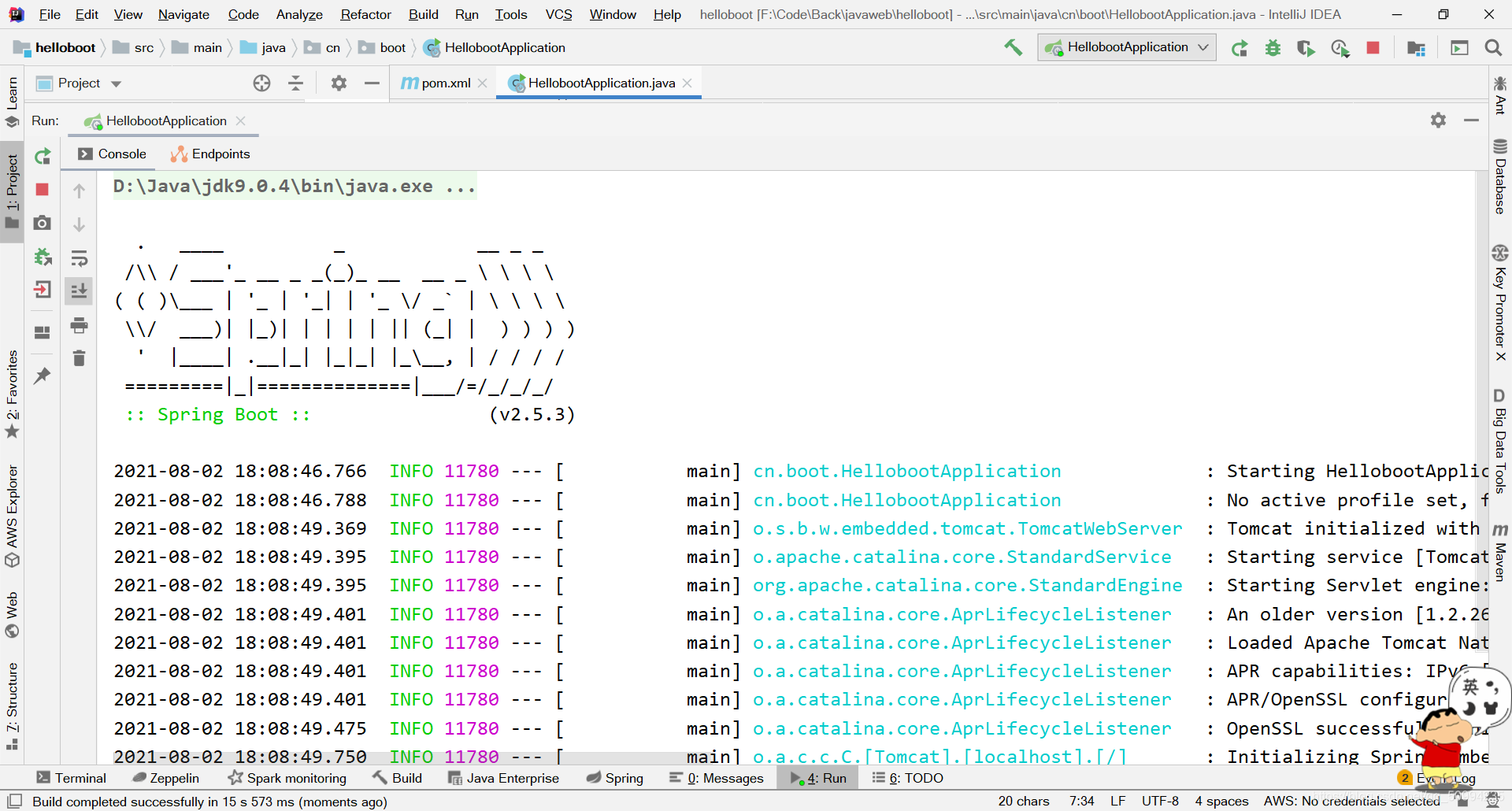This screenshot has height=811, width=1512.
Task: Open Project Structure icon
Action: click(x=1416, y=48)
